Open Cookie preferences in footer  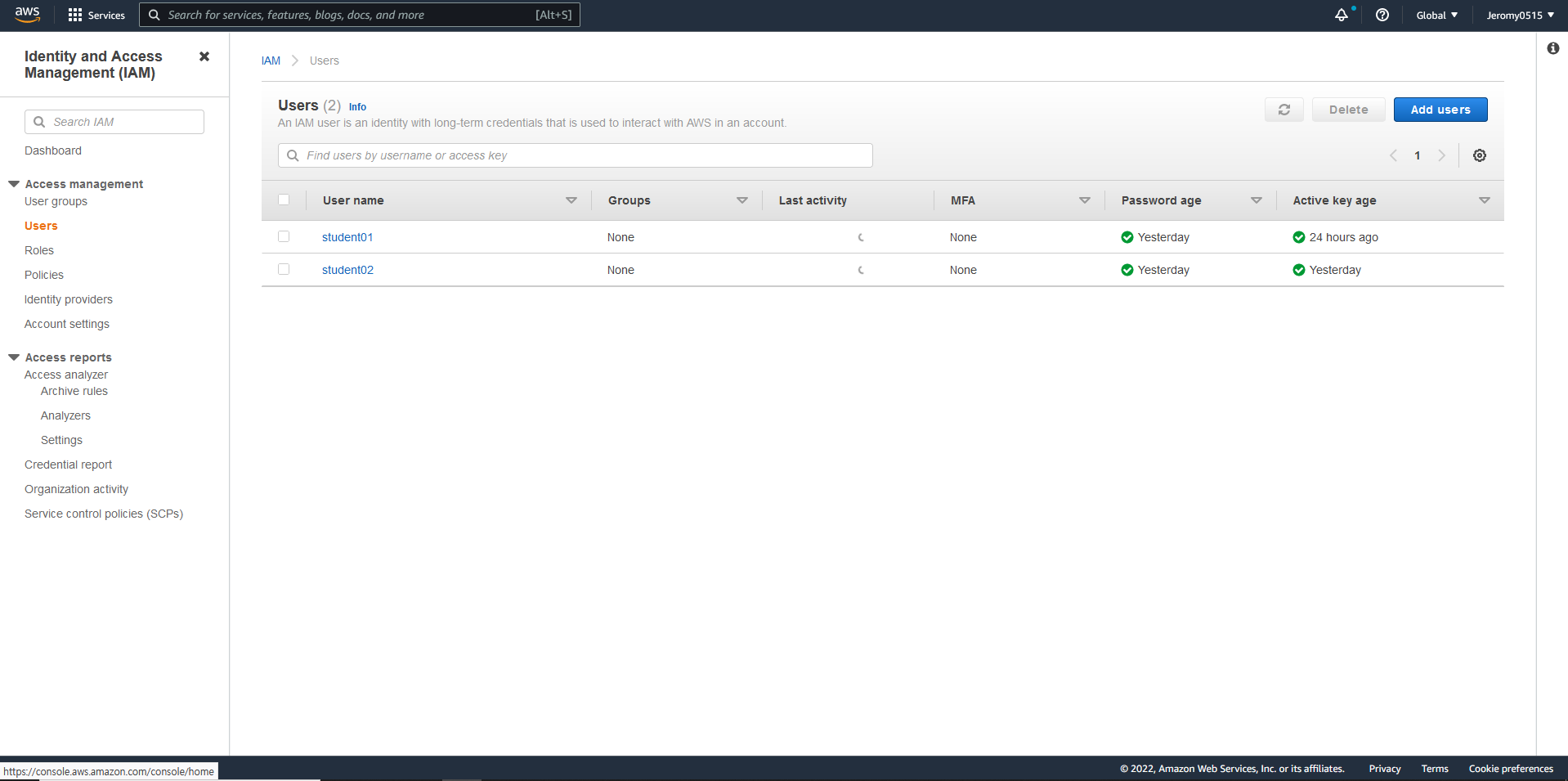tap(1511, 769)
